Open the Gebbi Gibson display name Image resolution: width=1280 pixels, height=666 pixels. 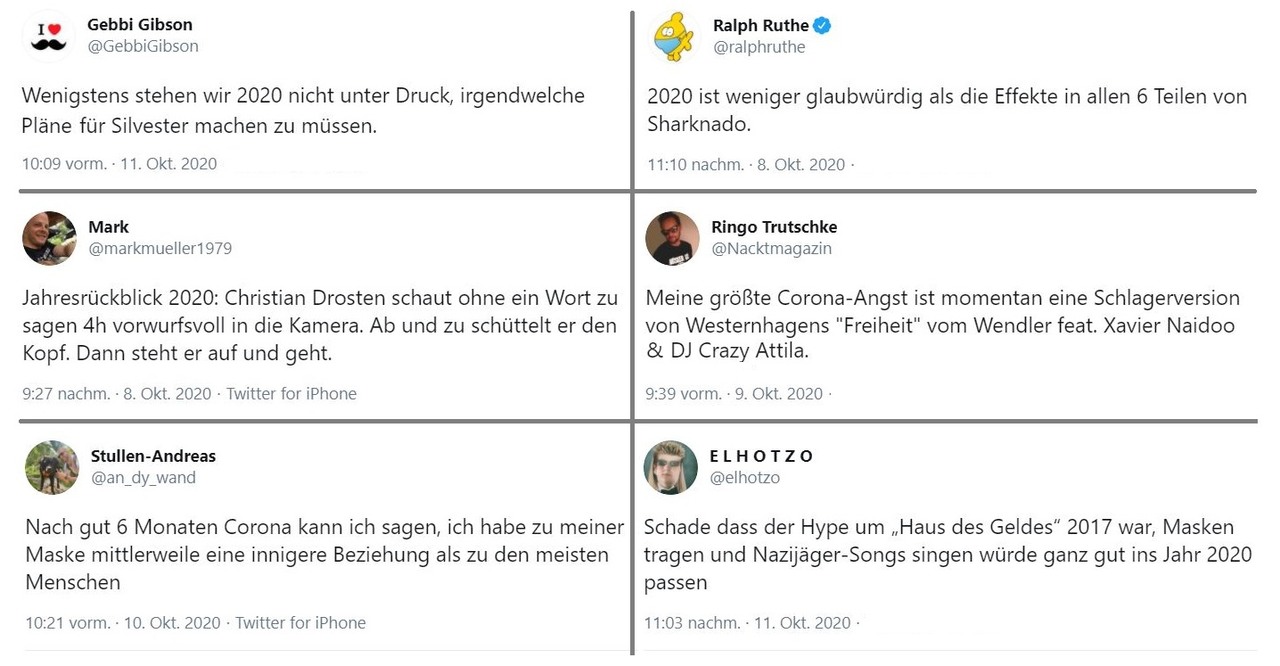click(x=140, y=25)
